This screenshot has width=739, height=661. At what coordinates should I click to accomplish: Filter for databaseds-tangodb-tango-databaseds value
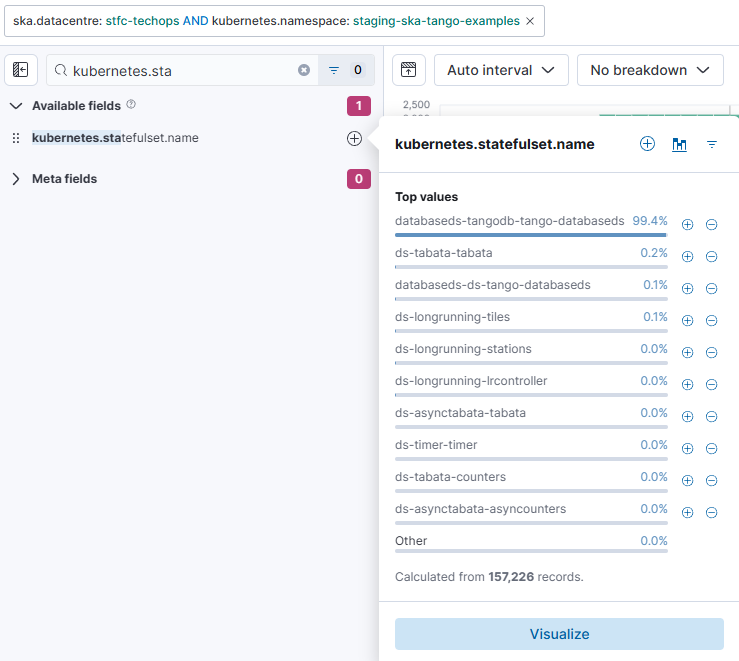point(688,225)
